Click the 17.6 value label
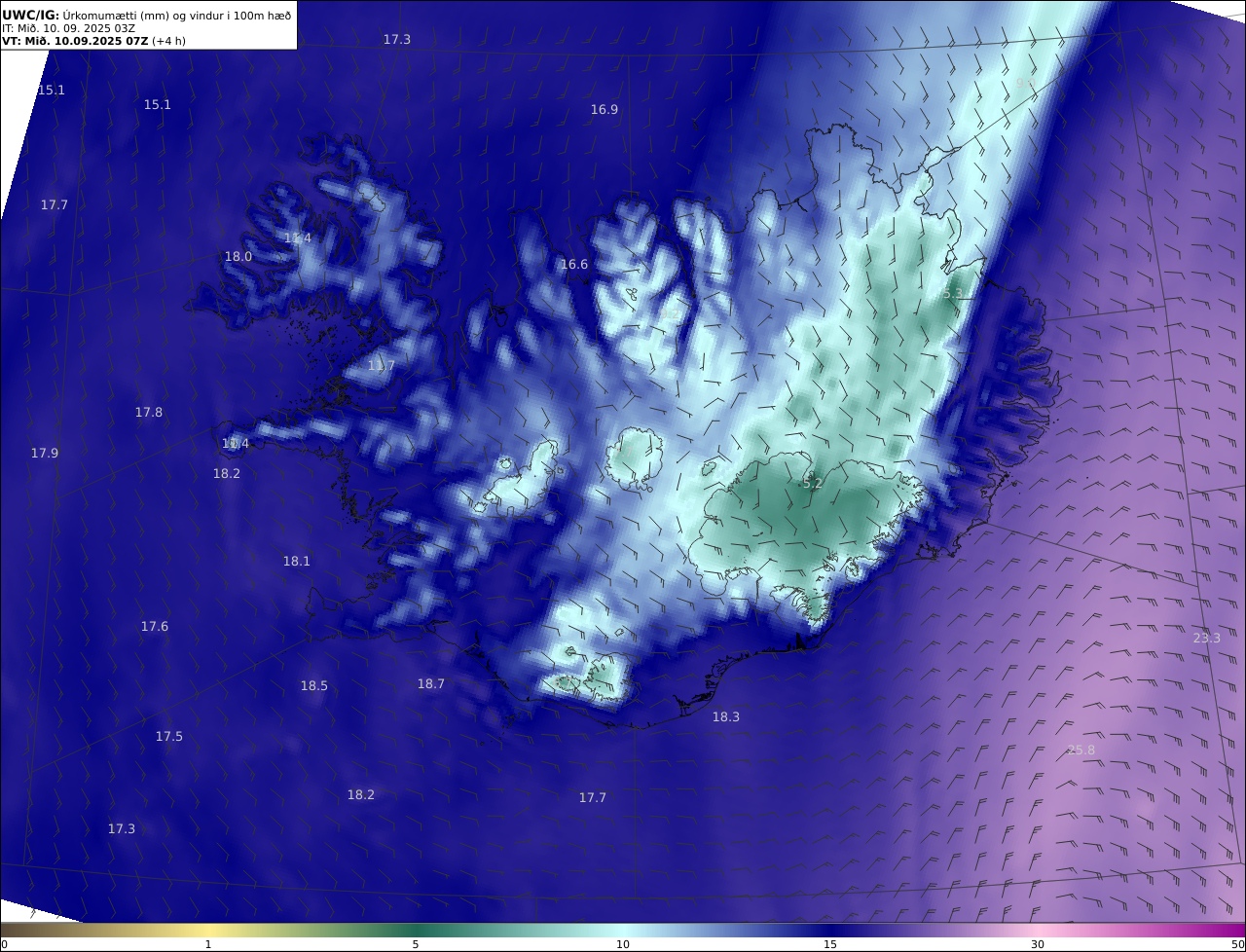This screenshot has width=1246, height=952. (x=155, y=627)
